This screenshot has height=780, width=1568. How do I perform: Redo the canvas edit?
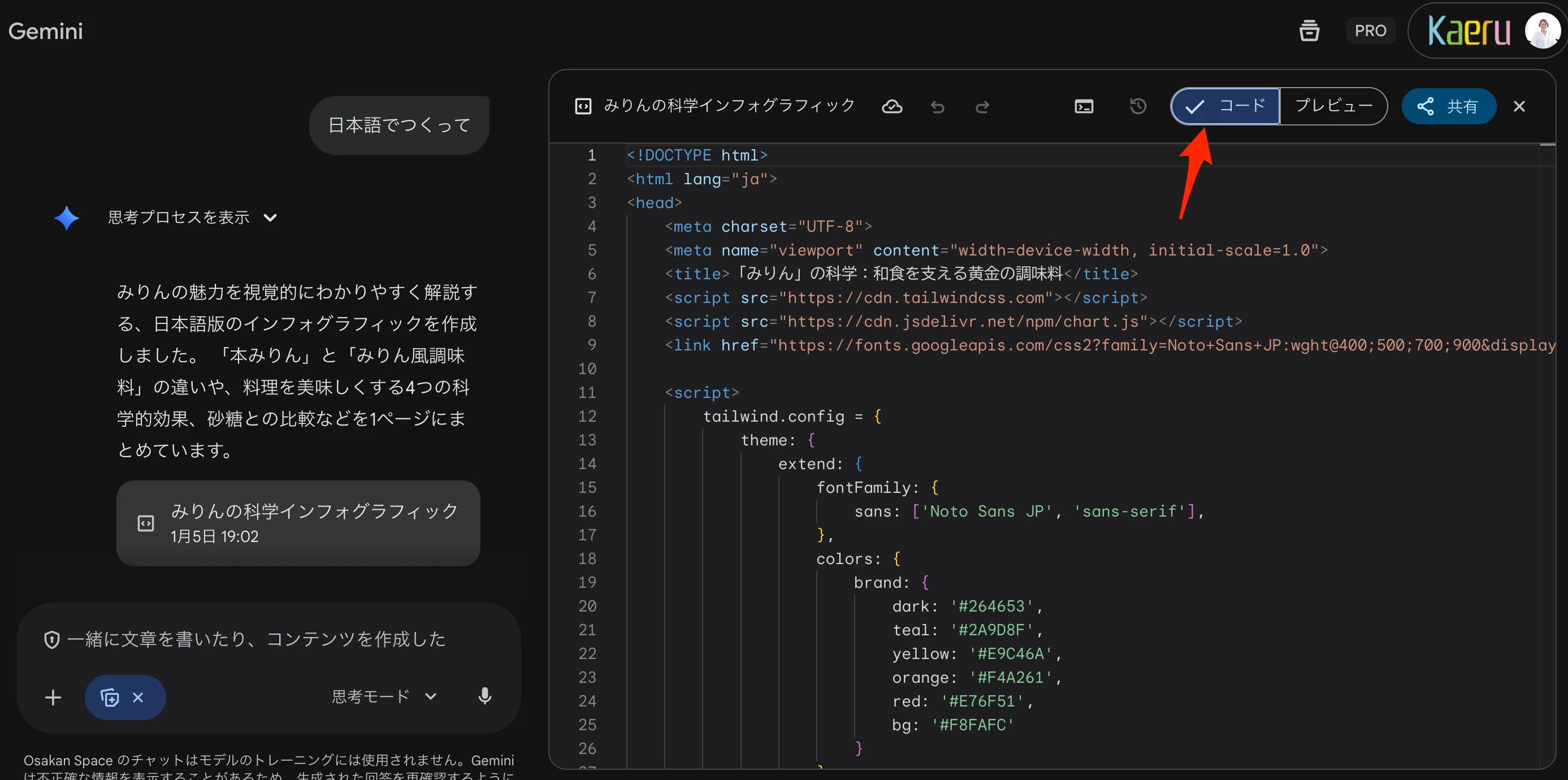coord(982,107)
